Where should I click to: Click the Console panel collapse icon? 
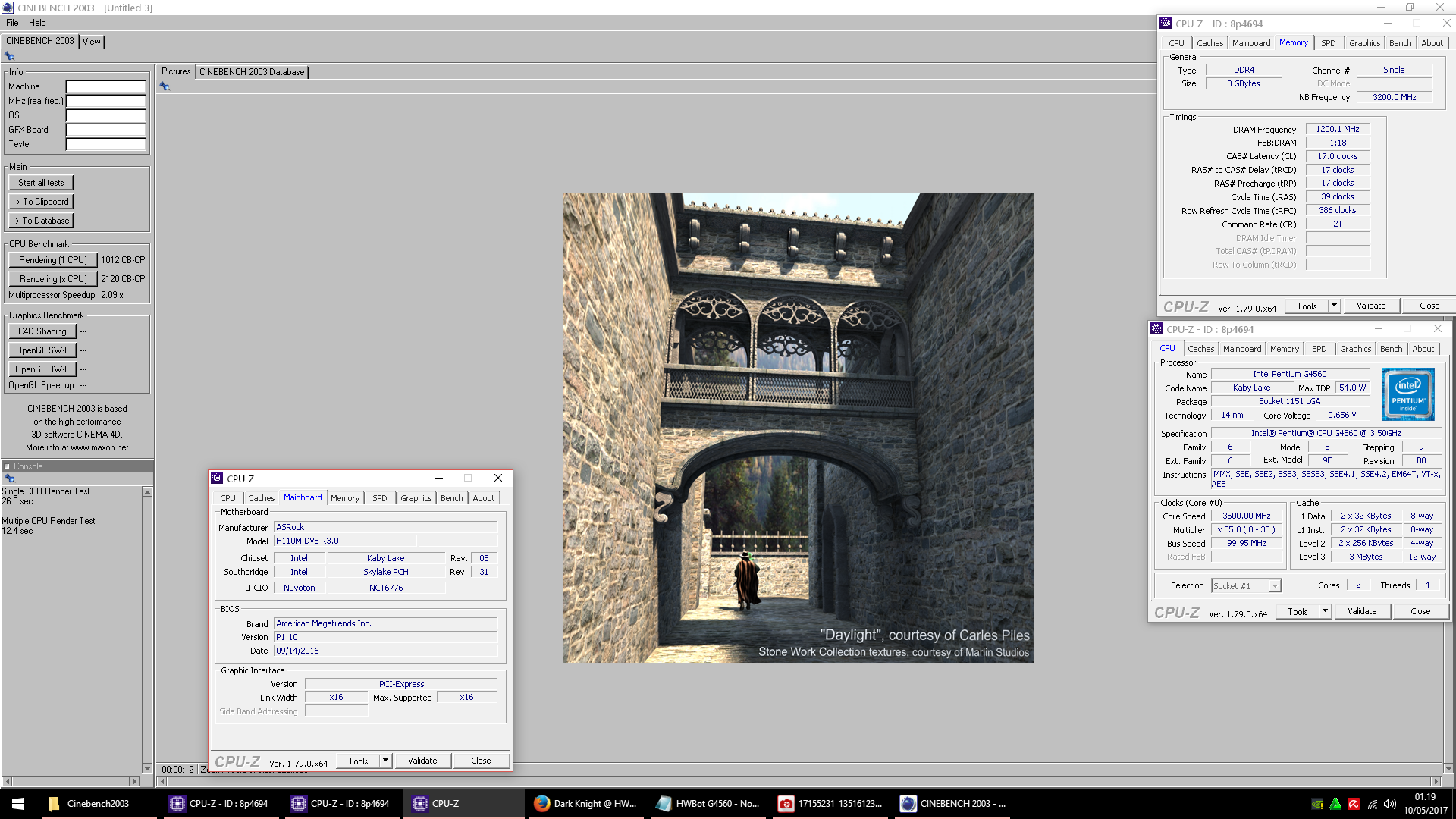(x=8, y=466)
